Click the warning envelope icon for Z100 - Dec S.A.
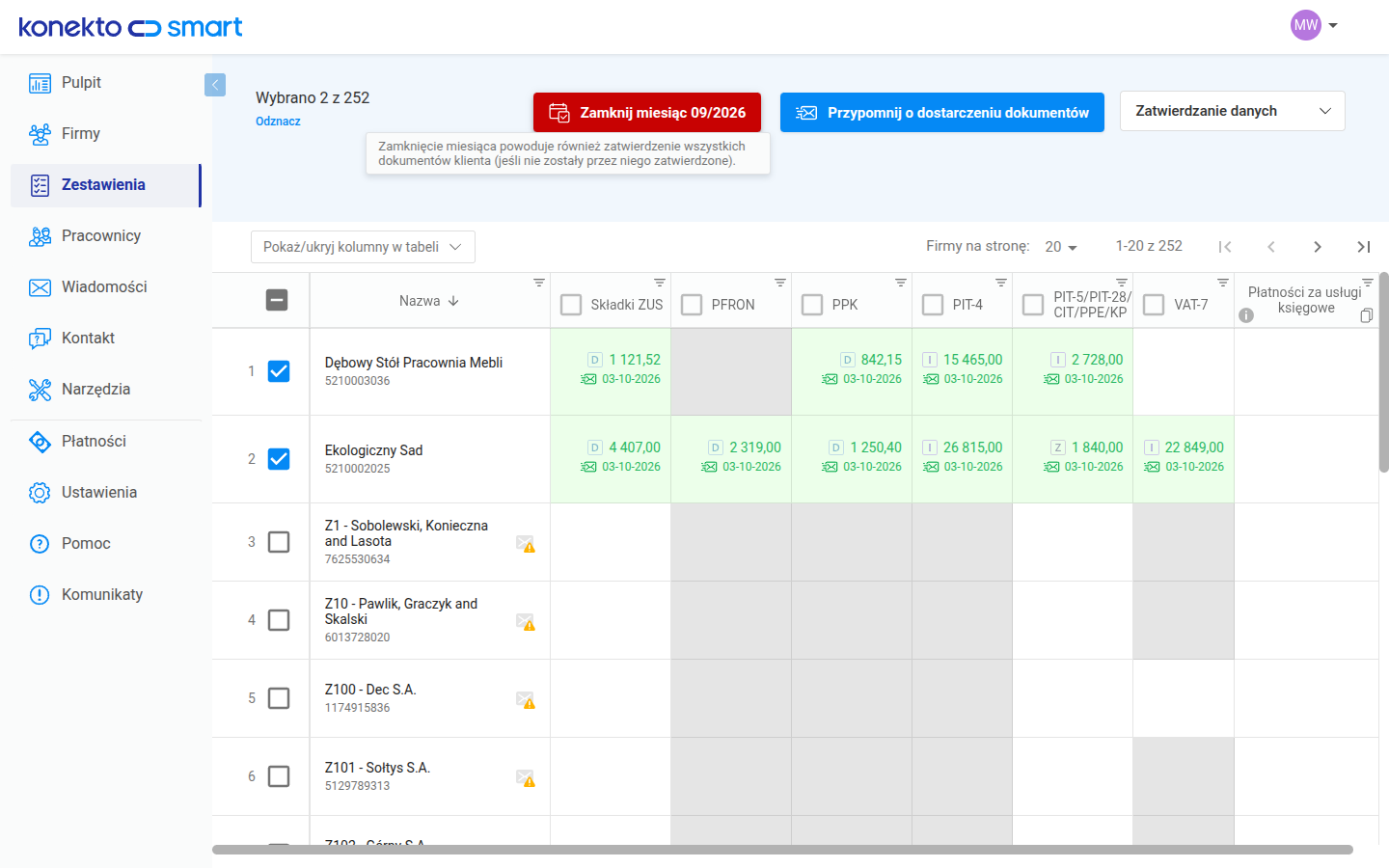Image resolution: width=1389 pixels, height=868 pixels. (526, 700)
